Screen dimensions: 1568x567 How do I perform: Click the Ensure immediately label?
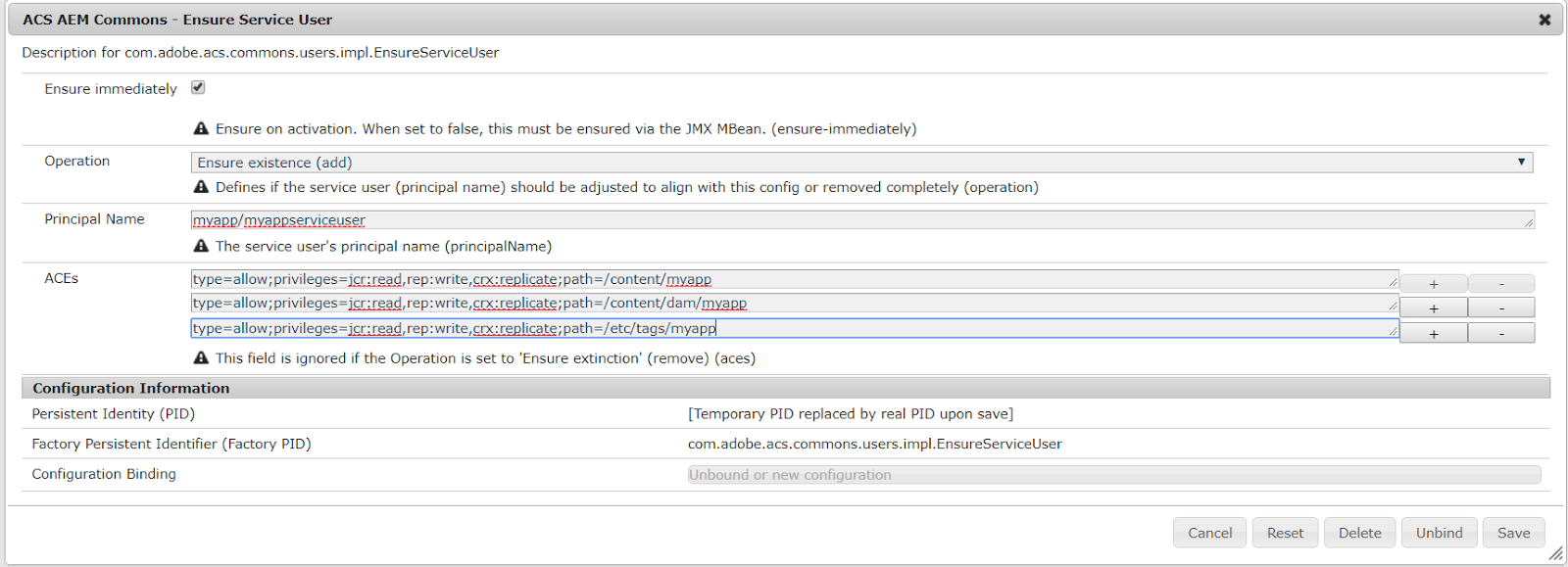click(111, 89)
